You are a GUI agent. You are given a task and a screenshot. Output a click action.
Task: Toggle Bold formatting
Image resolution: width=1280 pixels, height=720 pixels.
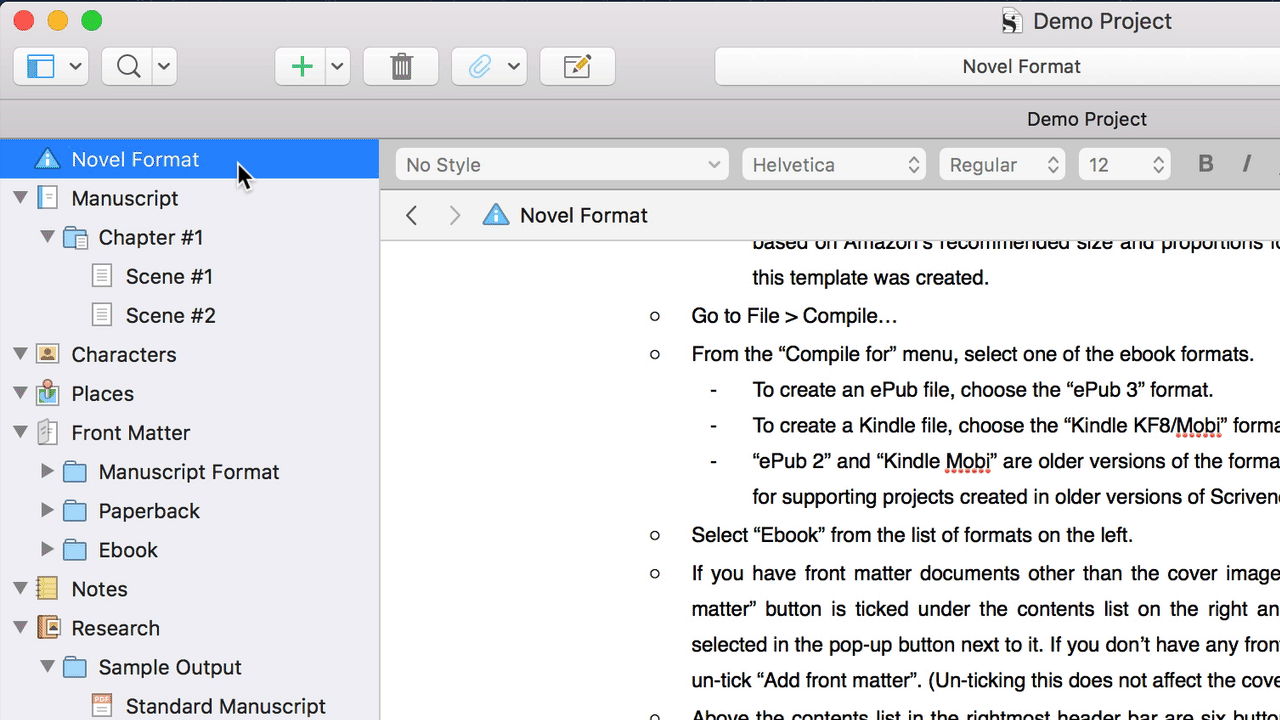[1206, 165]
